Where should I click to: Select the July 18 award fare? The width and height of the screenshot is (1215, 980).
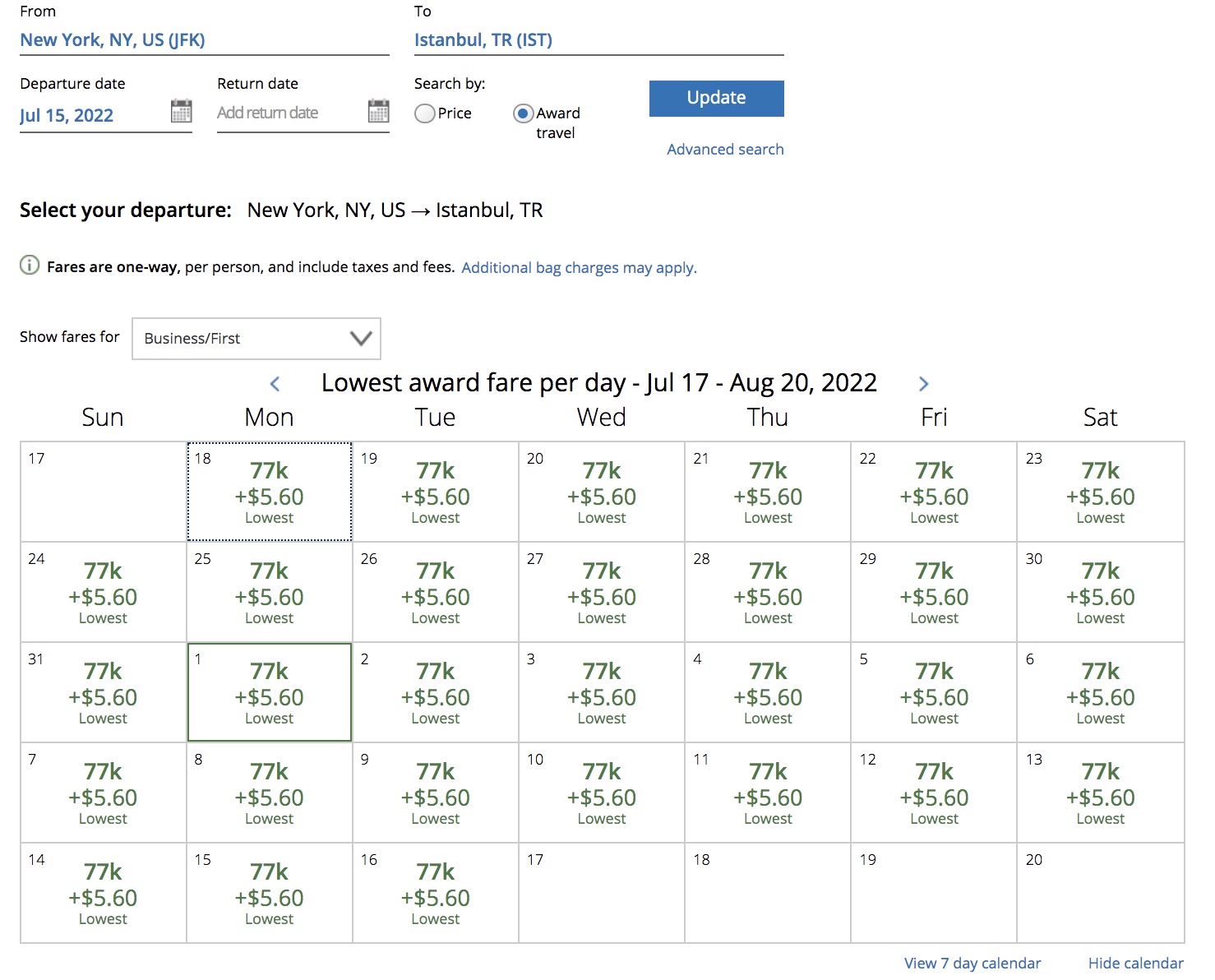tap(270, 492)
